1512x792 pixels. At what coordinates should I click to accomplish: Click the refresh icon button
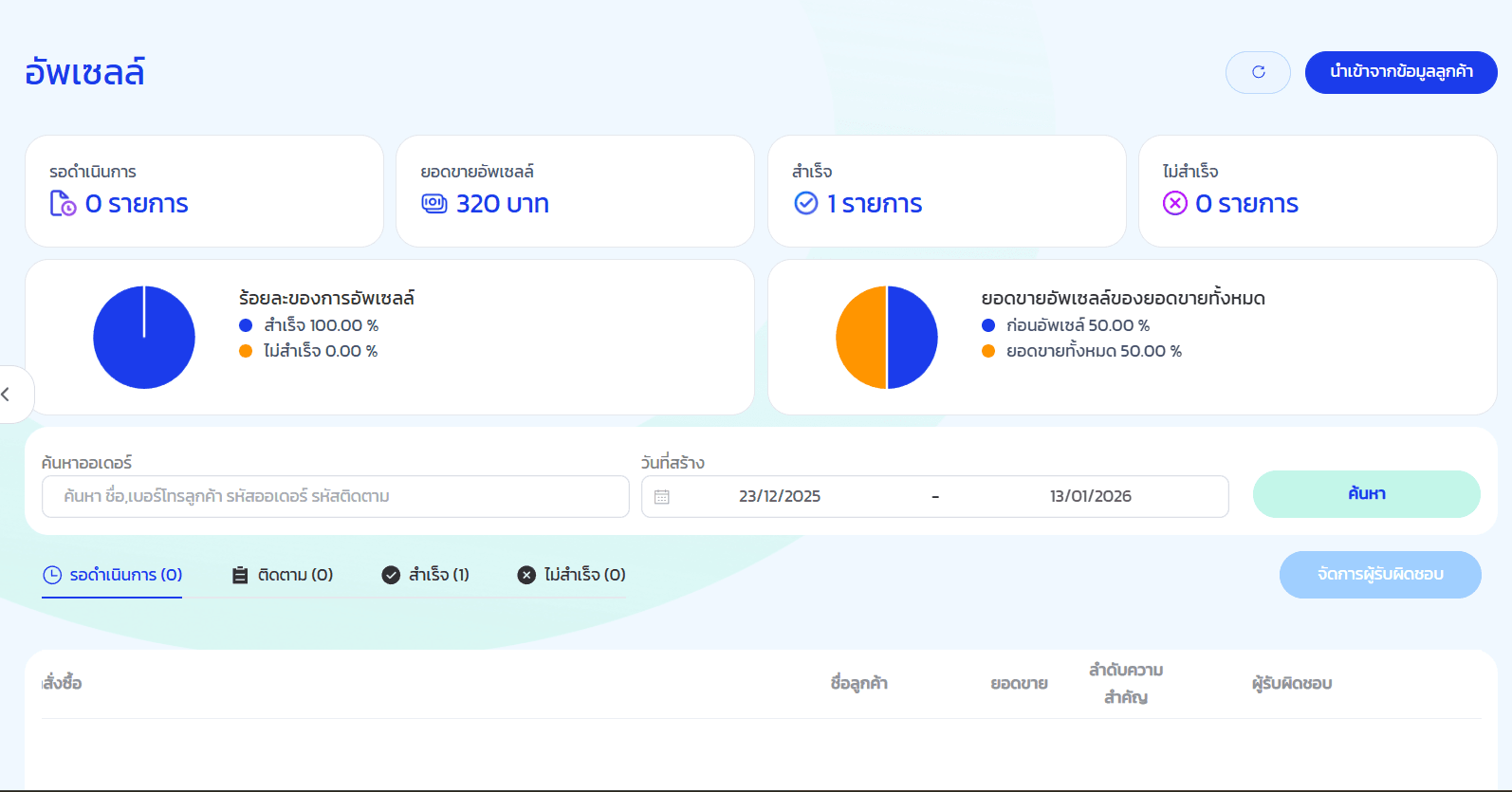(x=1258, y=72)
